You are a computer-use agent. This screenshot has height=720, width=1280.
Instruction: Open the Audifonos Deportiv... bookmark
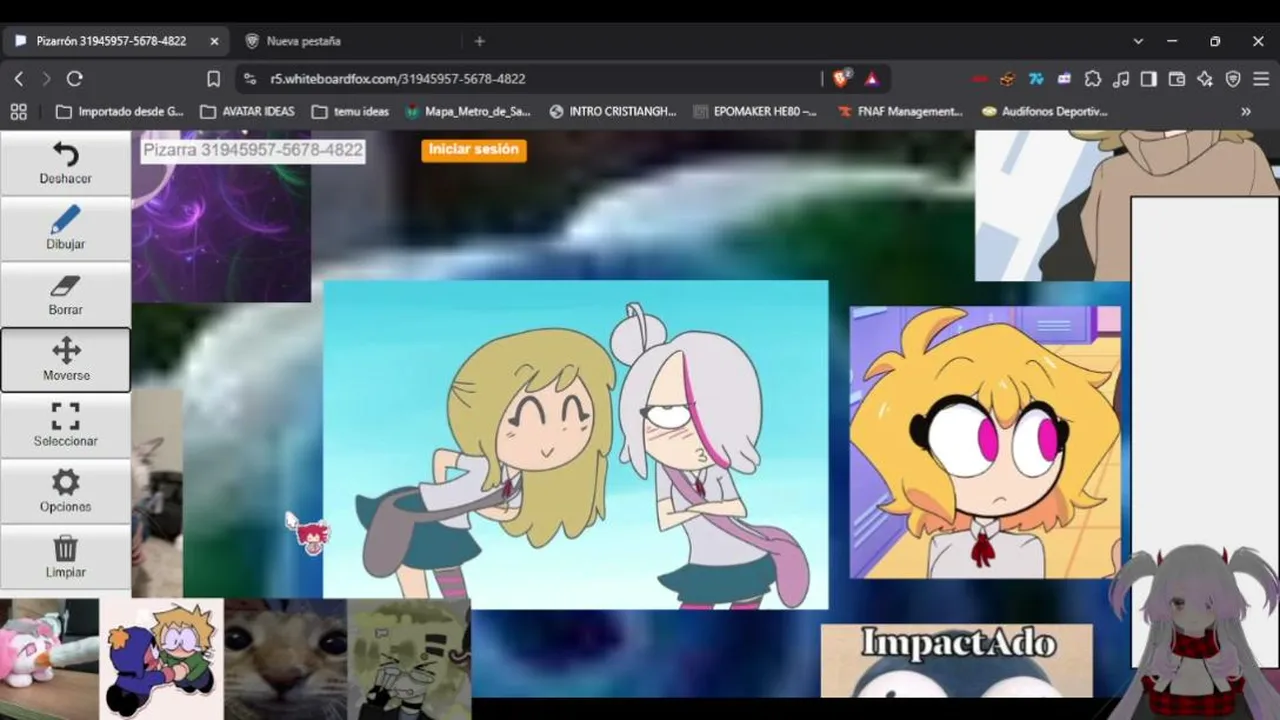click(x=1045, y=112)
